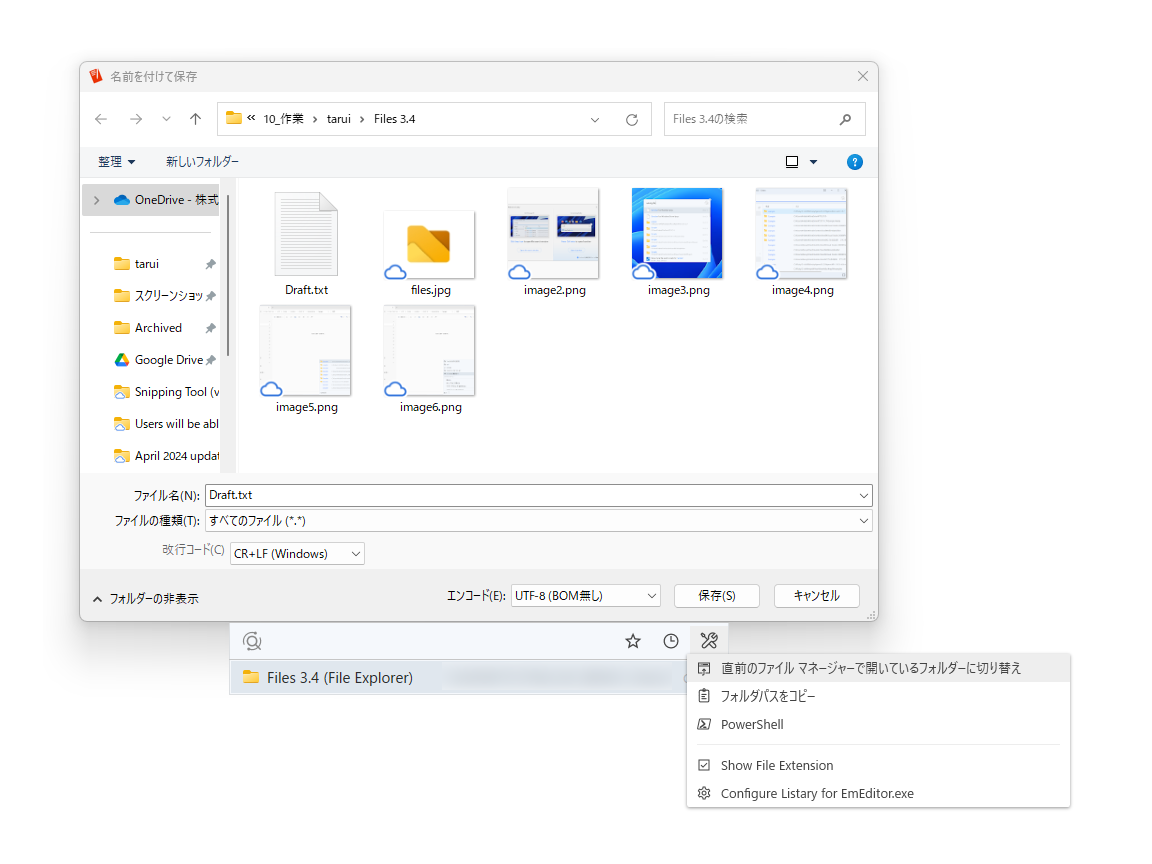Click the clipboard icon for folder path copy
Image resolution: width=1152 pixels, height=864 pixels.
click(704, 696)
